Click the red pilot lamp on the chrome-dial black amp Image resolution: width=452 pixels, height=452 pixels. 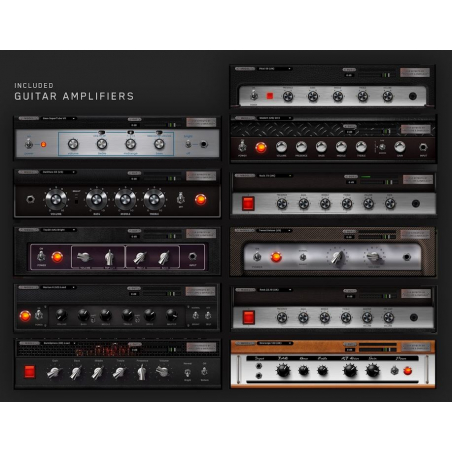click(x=200, y=199)
